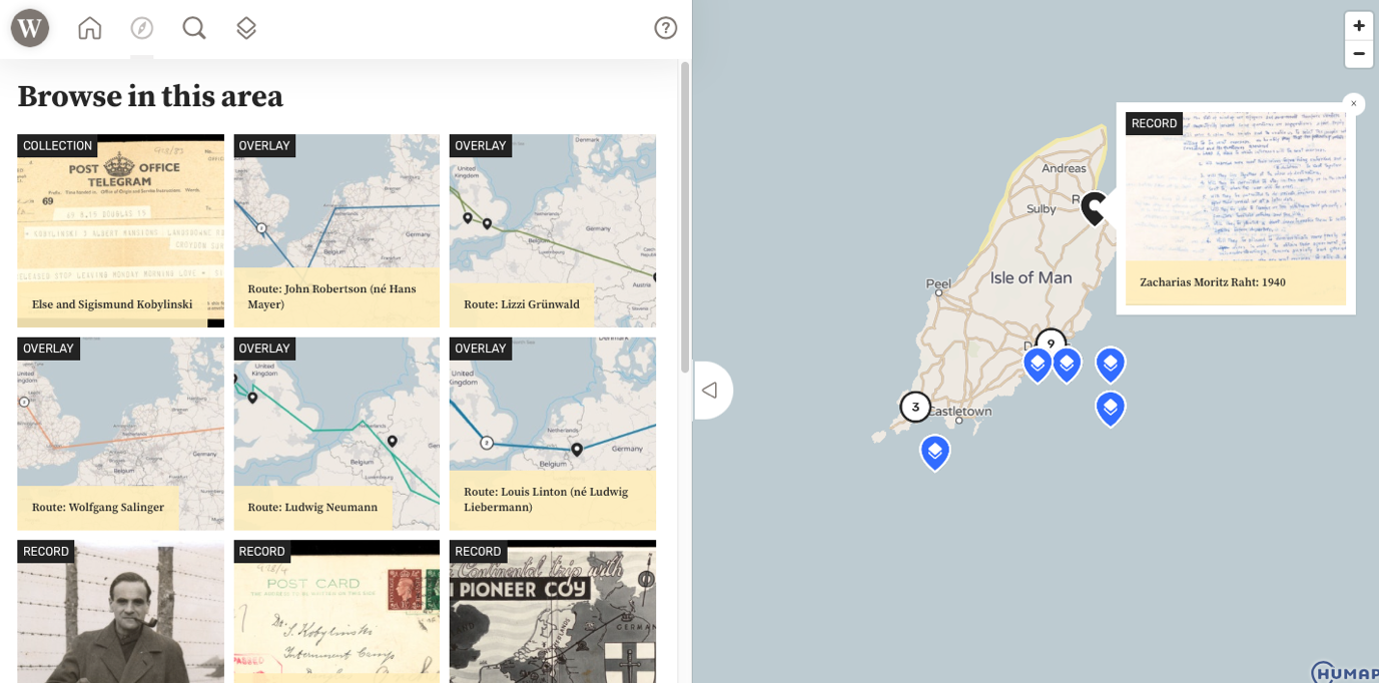This screenshot has width=1384, height=687.
Task: Open Route: Louis Linton overlay card
Action: [x=553, y=434]
